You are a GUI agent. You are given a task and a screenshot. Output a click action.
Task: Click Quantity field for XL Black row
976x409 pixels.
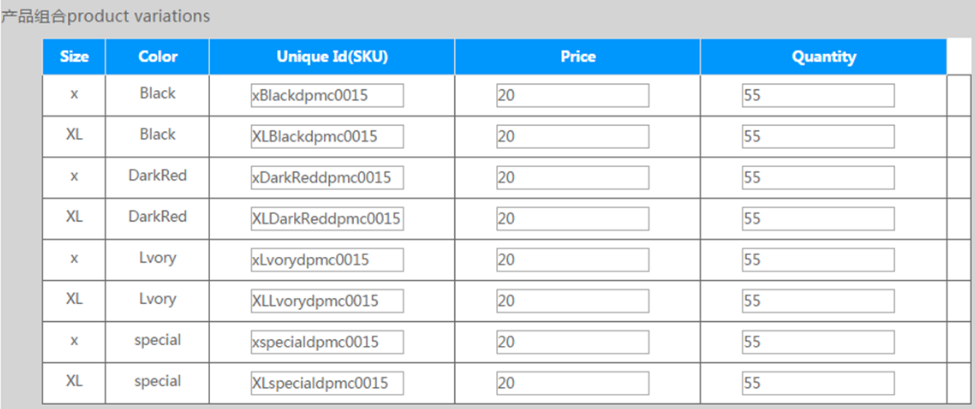[x=817, y=136]
